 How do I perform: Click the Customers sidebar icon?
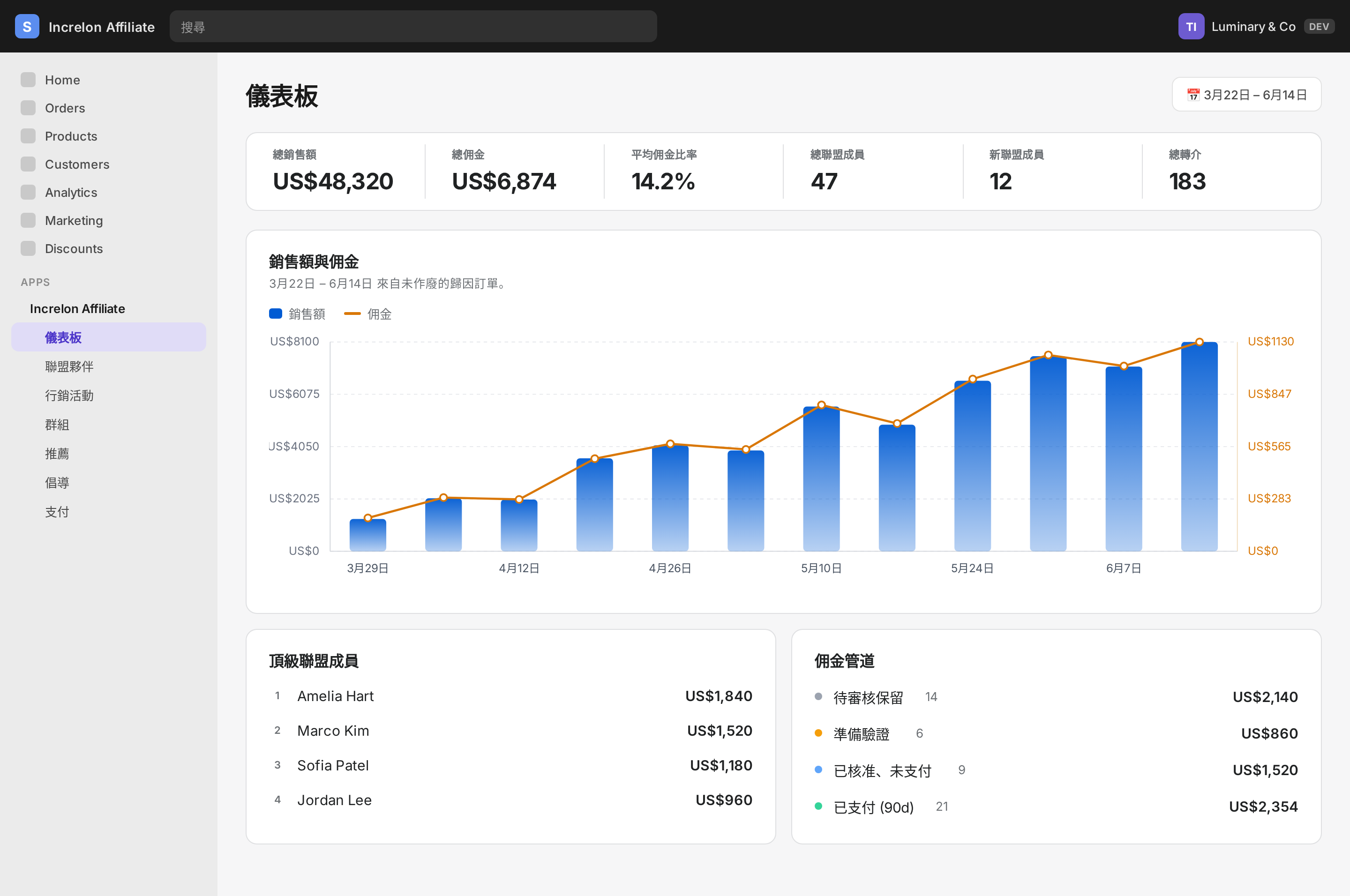point(28,164)
